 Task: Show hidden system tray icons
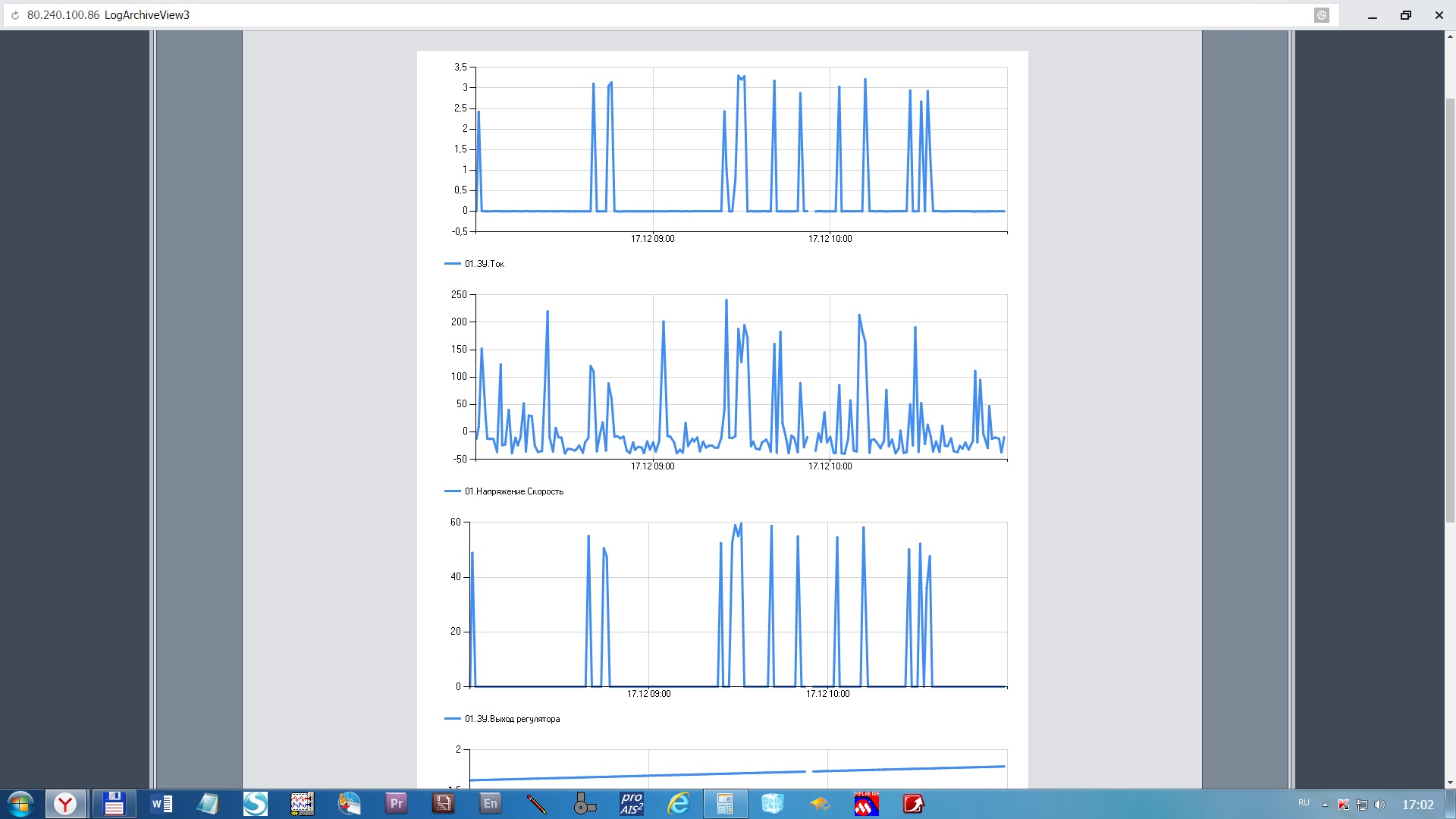1325,805
